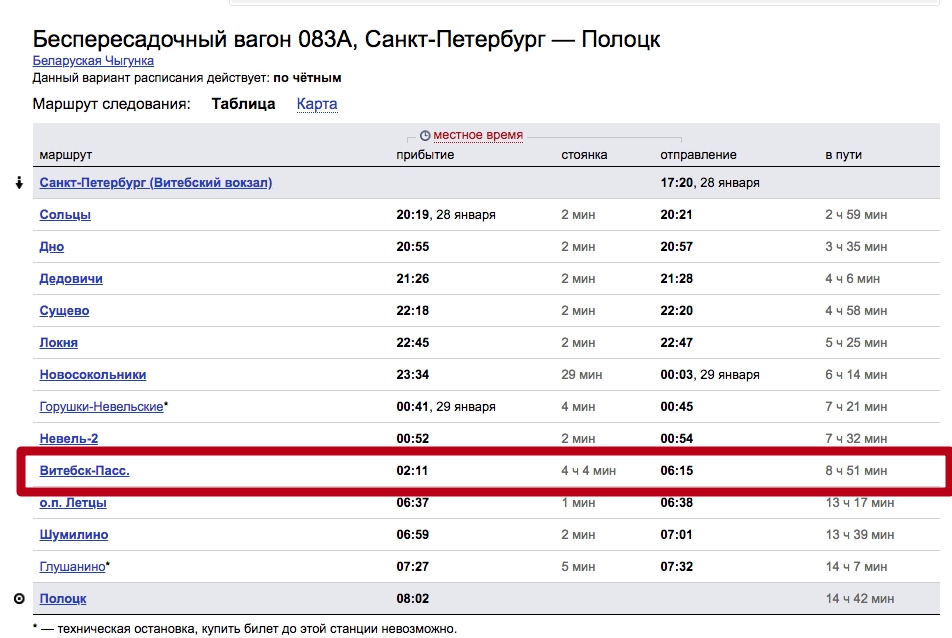952x638 pixels.
Task: Switch to the Карта route view
Action: point(317,104)
